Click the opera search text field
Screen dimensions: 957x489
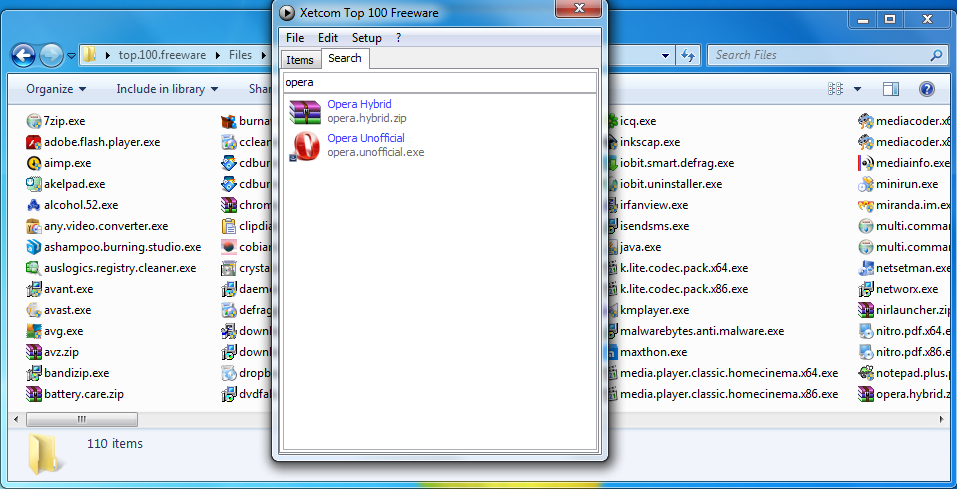(440, 82)
